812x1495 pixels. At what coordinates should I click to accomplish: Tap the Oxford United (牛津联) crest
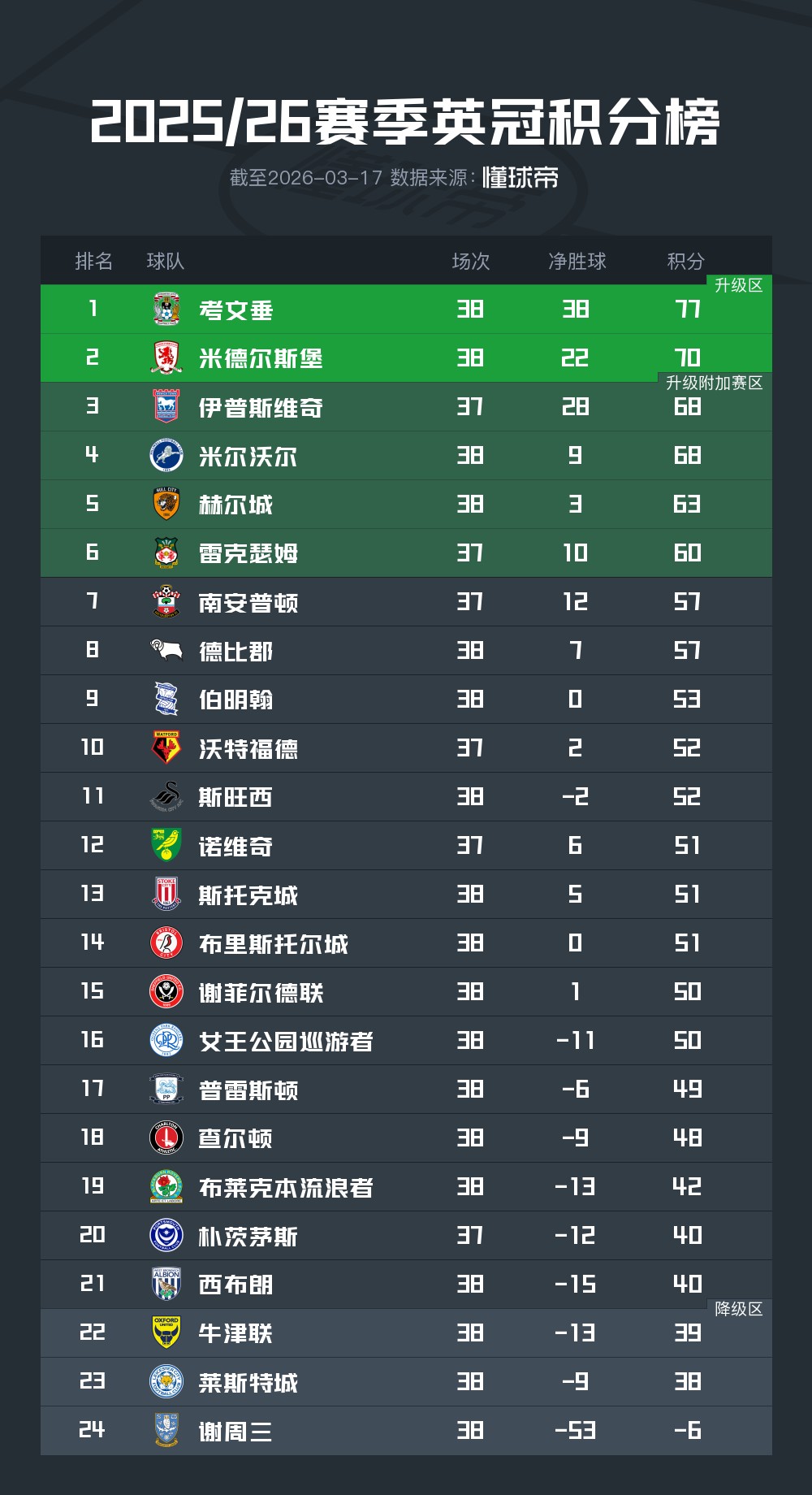coord(166,1333)
